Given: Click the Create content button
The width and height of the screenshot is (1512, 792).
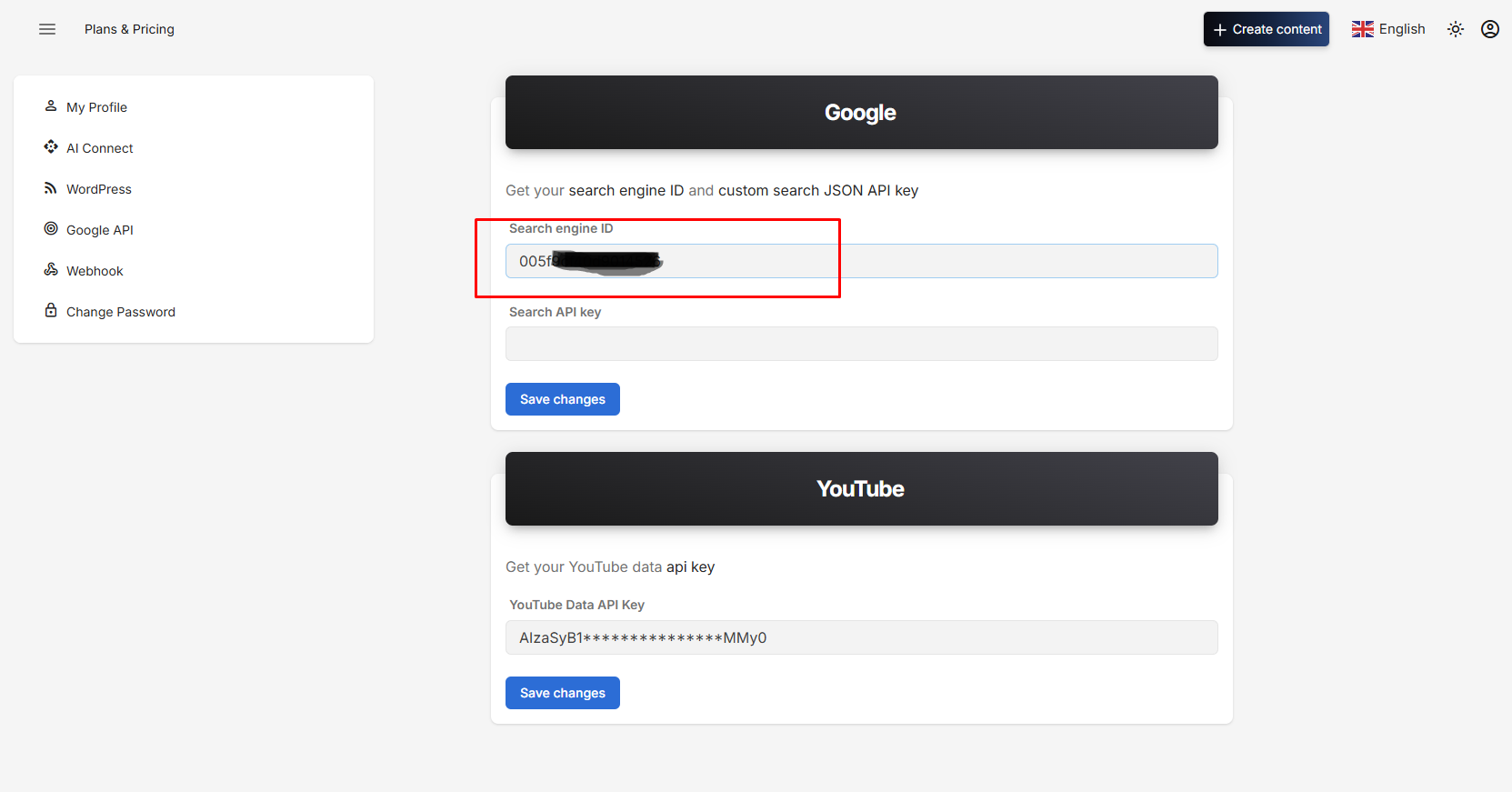Looking at the screenshot, I should [1267, 29].
